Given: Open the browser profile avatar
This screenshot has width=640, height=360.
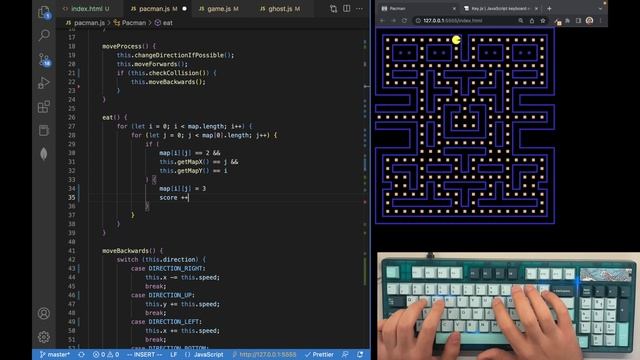Looking at the screenshot, I should [x=589, y=20].
